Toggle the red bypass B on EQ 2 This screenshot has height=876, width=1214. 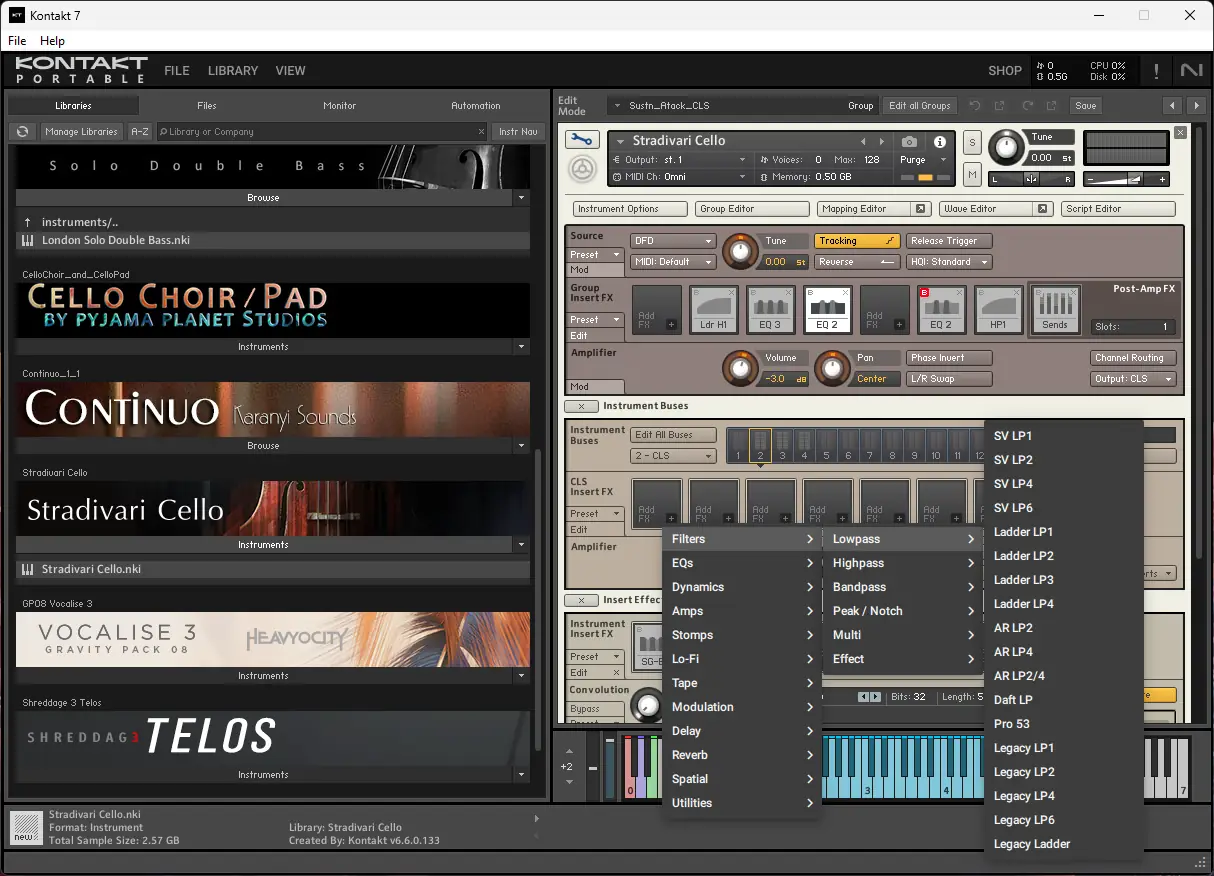pyautogui.click(x=925, y=292)
